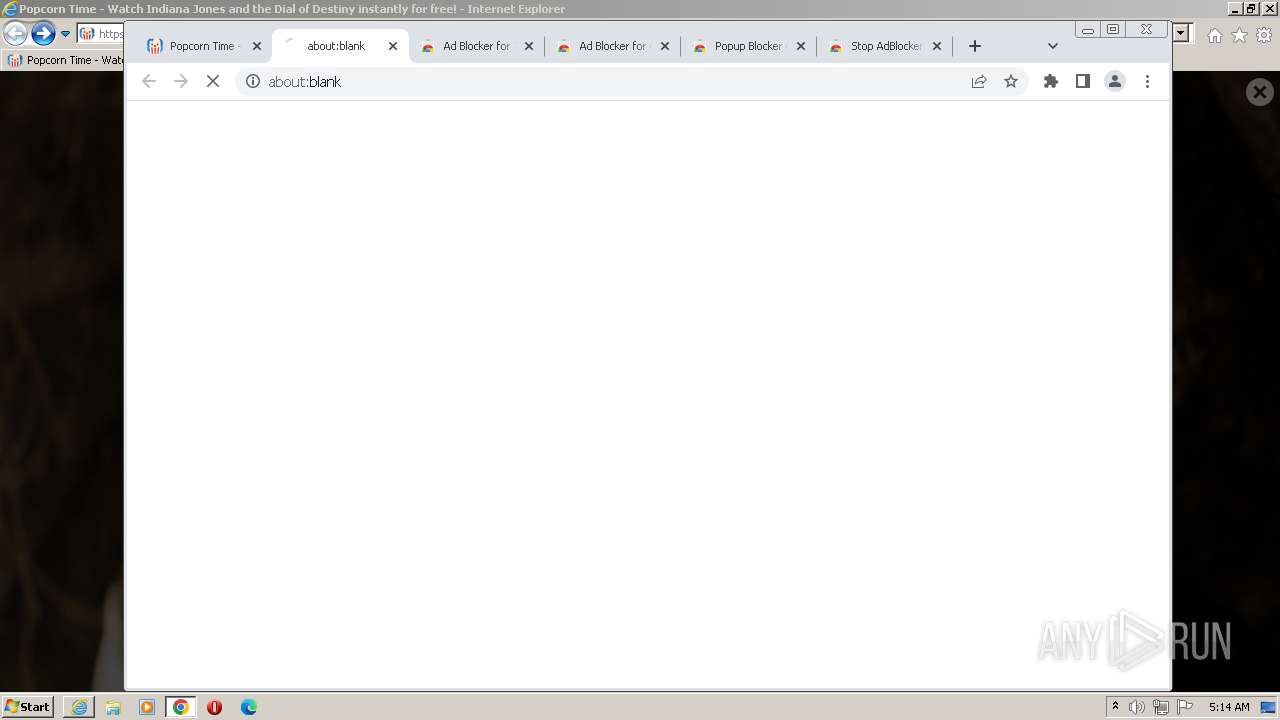Launch Internet Explorer from the taskbar
This screenshot has width=1280, height=720.
[79, 707]
